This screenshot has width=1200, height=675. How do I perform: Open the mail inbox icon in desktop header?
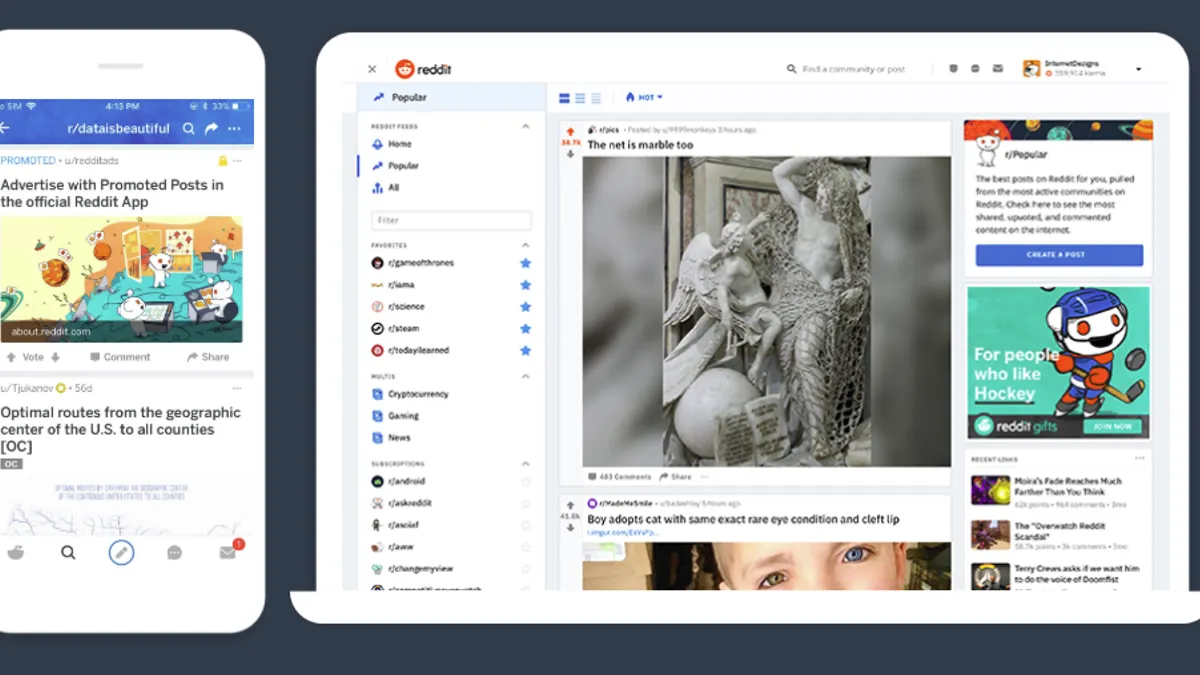click(x=997, y=69)
